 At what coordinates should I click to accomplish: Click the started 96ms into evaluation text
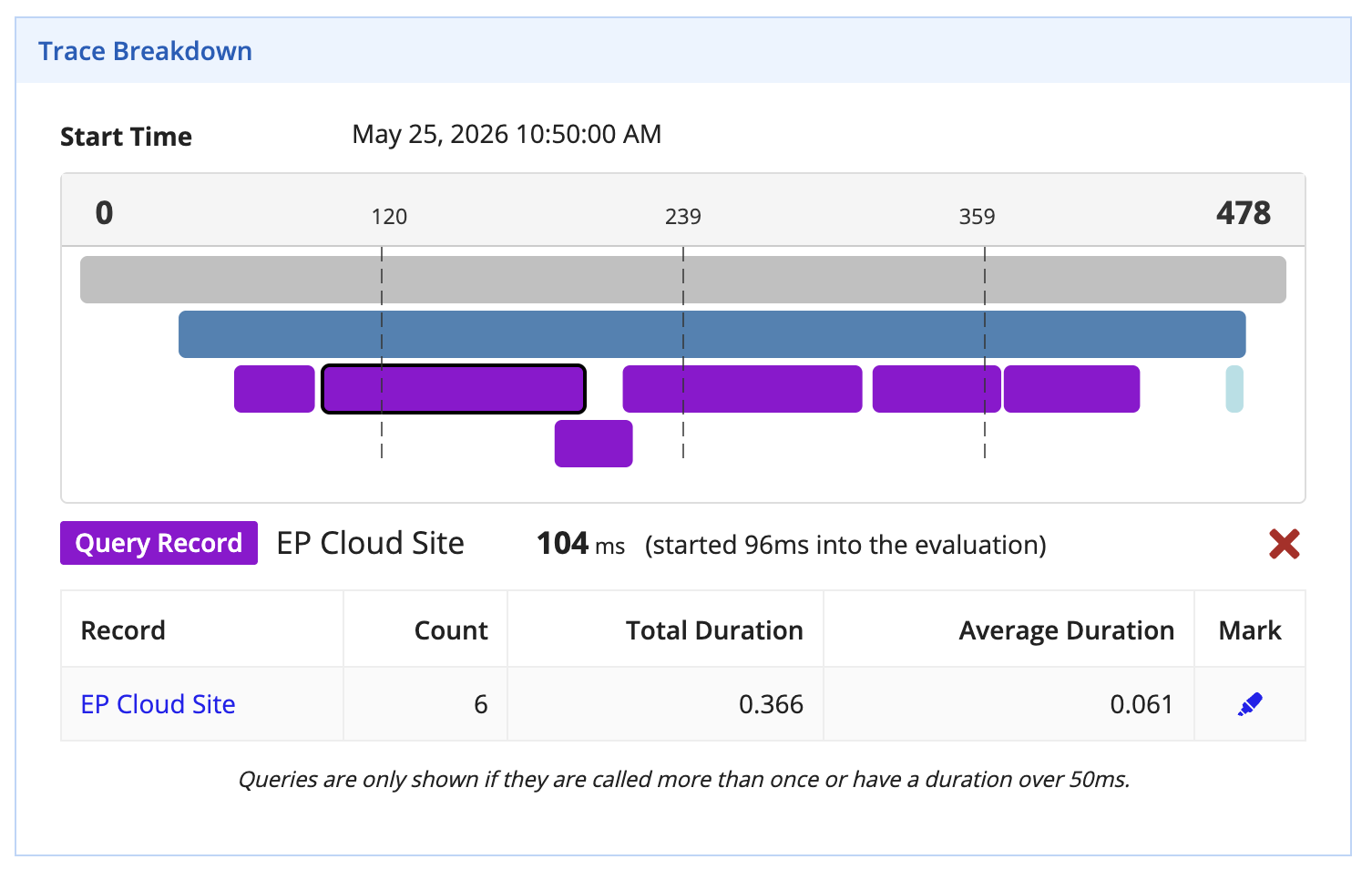(x=845, y=545)
